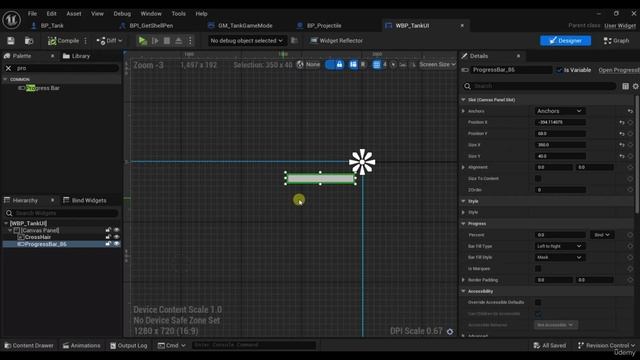Viewport: 640px width, 360px height.
Task: Open the Output Log
Action: tap(129, 346)
